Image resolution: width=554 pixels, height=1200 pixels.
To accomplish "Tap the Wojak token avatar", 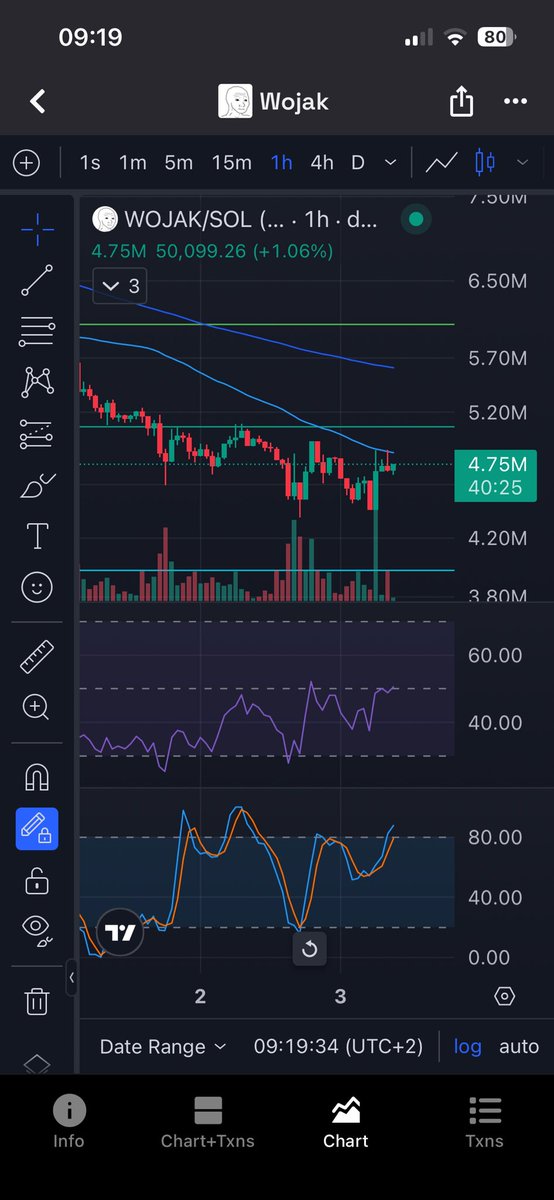I will [x=234, y=100].
